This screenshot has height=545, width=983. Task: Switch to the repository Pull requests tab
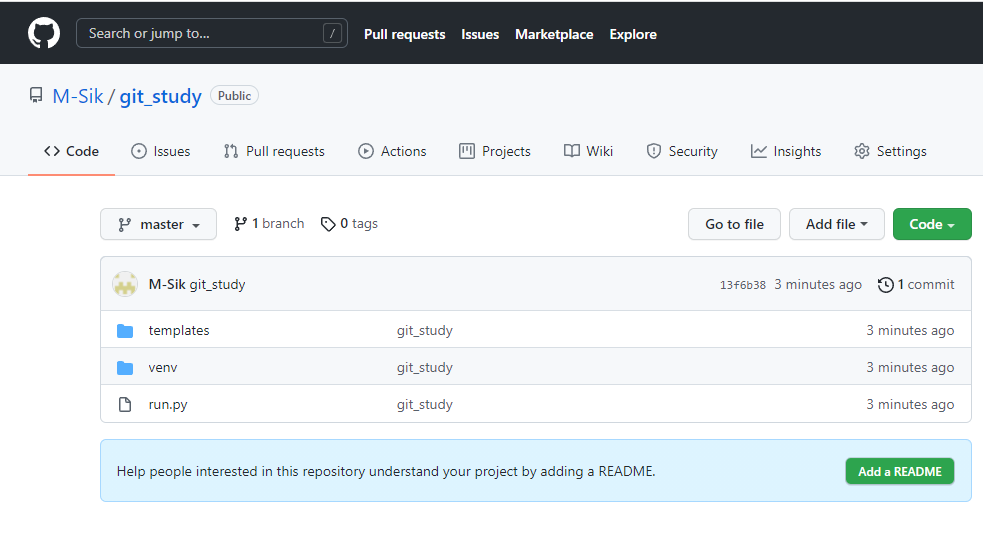pyautogui.click(x=274, y=151)
